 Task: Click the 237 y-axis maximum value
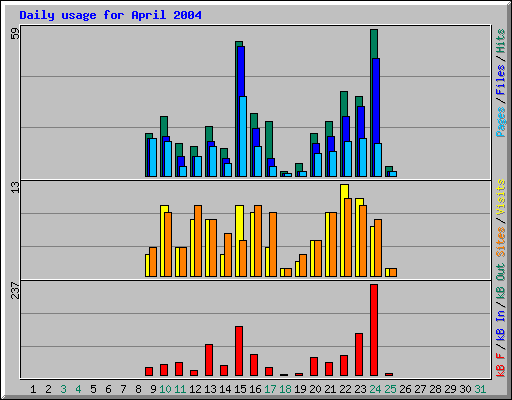[15, 290]
